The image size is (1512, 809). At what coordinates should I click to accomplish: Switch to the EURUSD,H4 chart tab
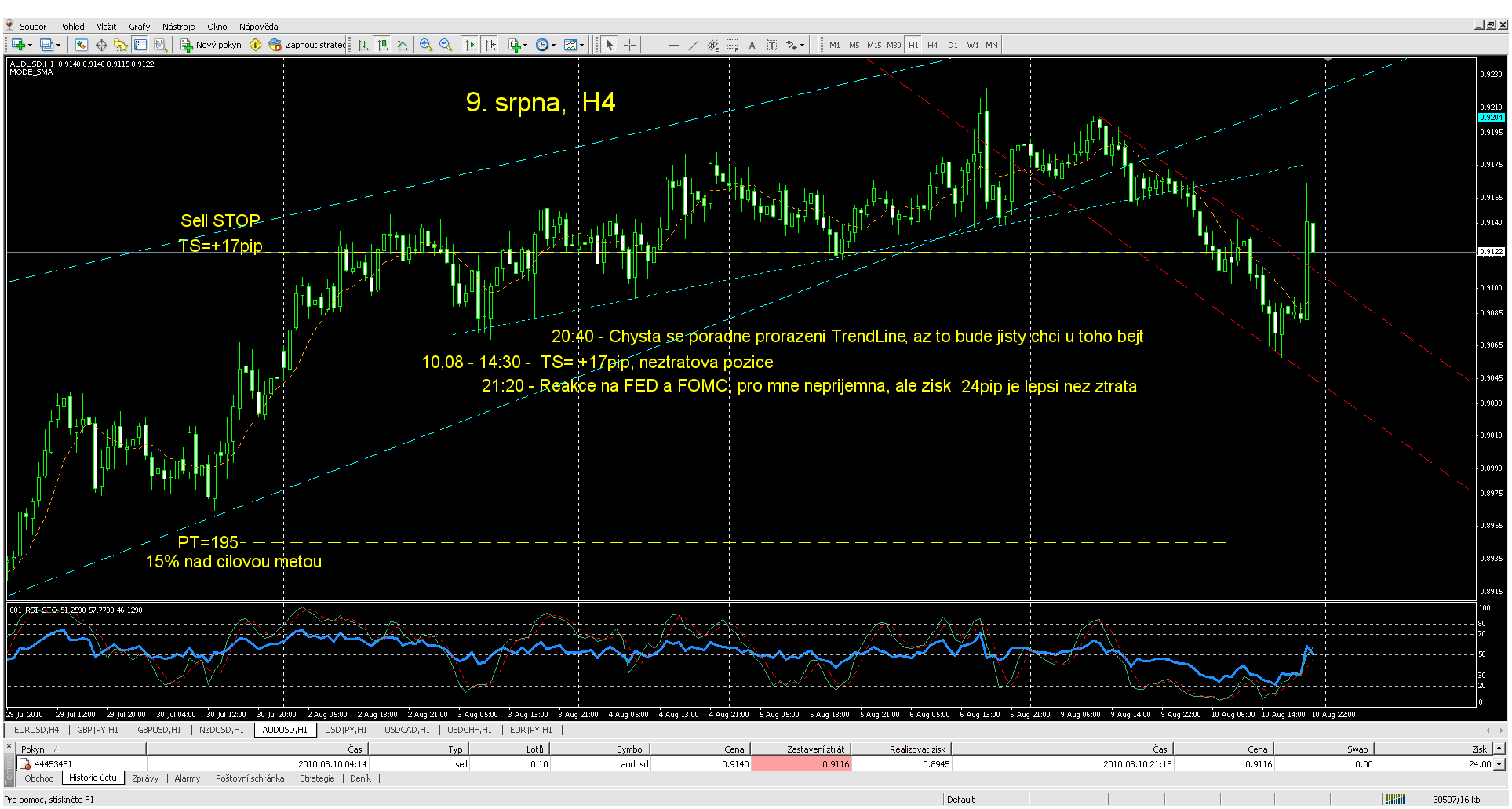pos(36,730)
